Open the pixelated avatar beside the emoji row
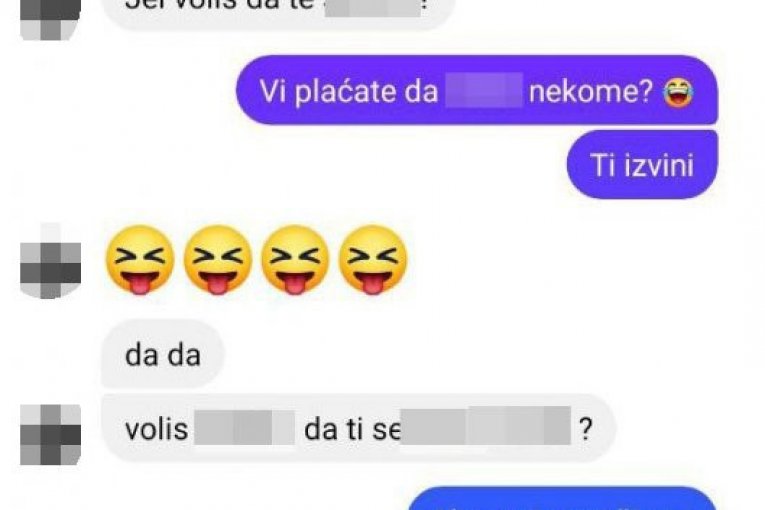The height and width of the screenshot is (510, 765). (50, 261)
